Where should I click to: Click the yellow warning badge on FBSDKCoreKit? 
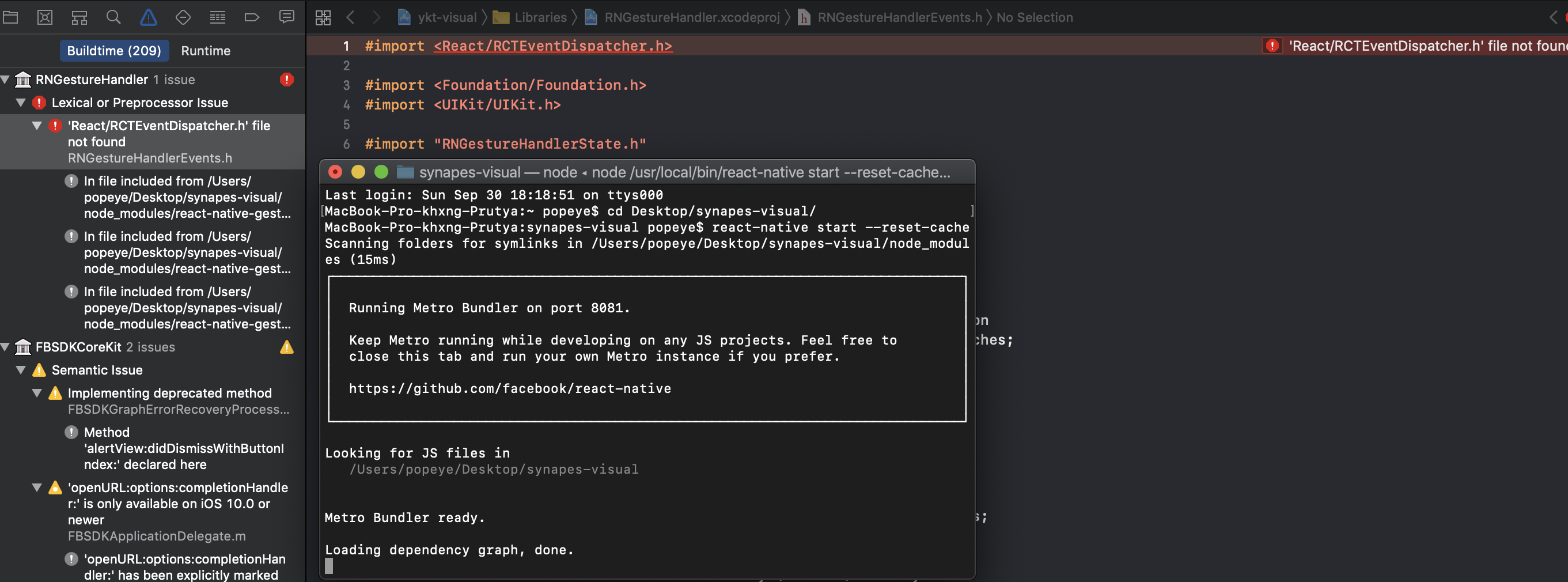click(287, 347)
